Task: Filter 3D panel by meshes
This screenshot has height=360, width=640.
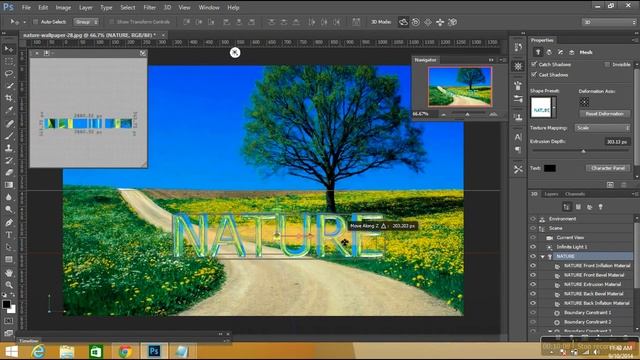Action: 578,207
